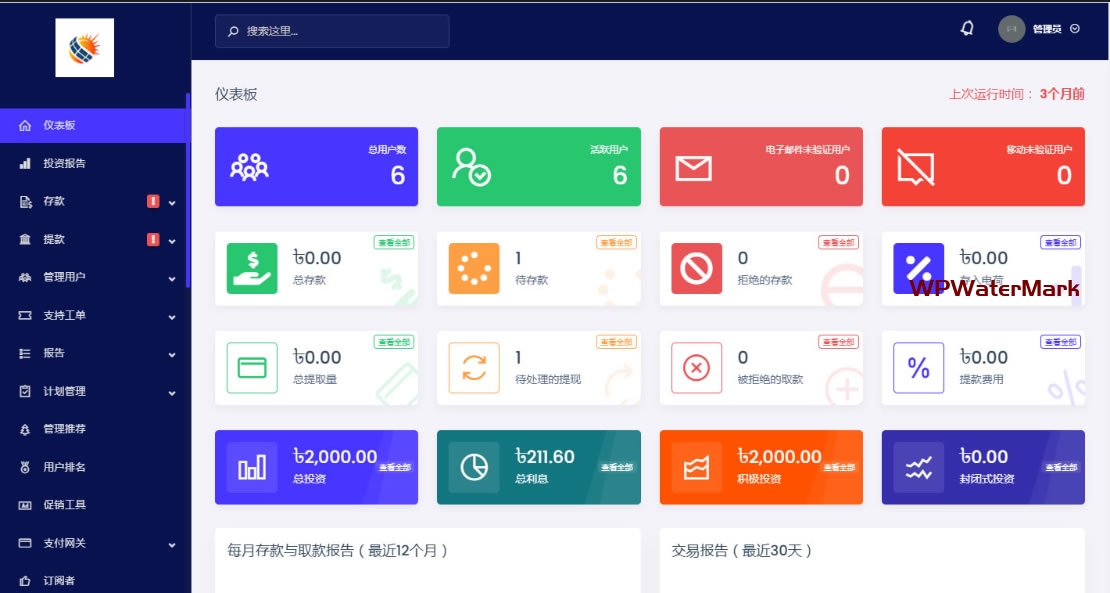The height and width of the screenshot is (593, 1110).
Task: Select 用户排名 in the sidebar
Action: pyautogui.click(x=64, y=467)
